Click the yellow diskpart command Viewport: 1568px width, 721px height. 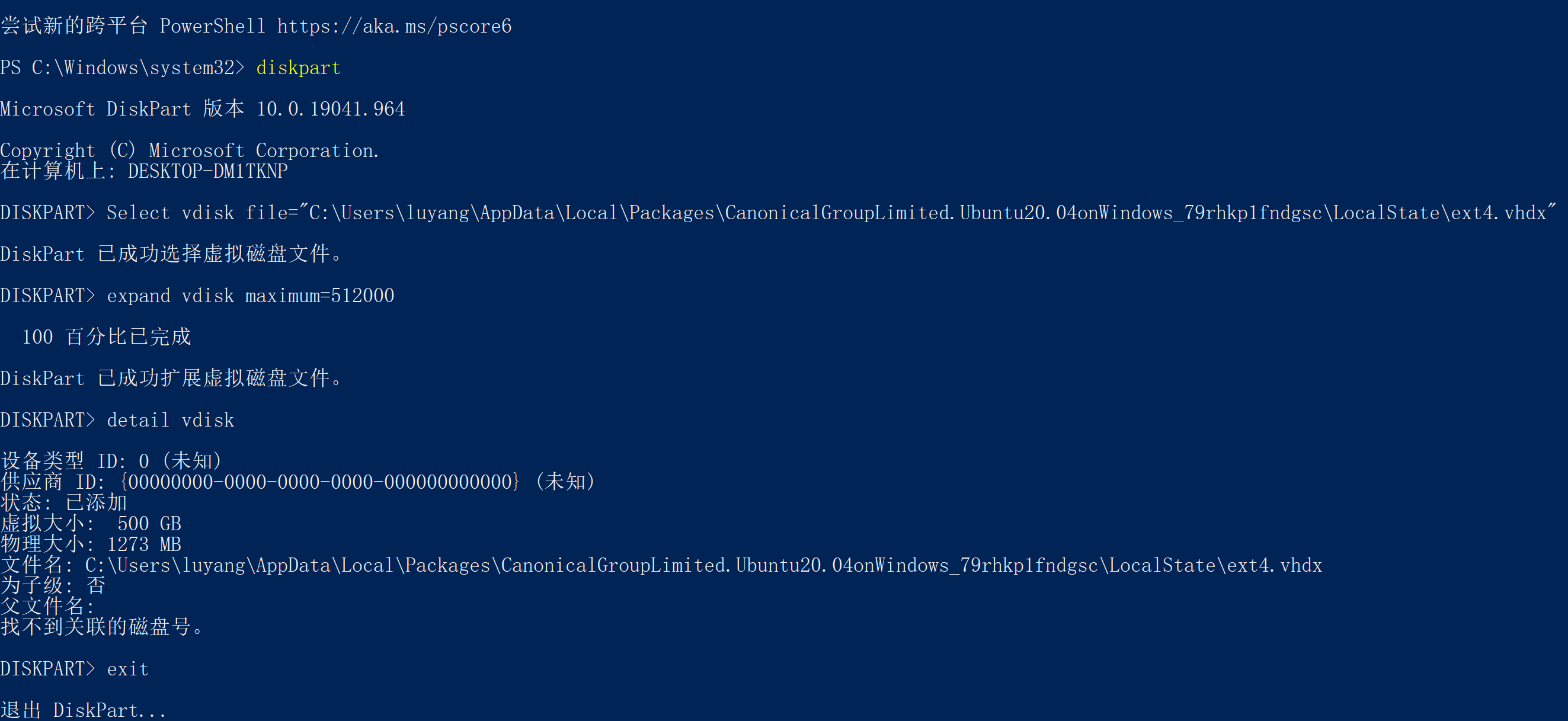point(298,68)
